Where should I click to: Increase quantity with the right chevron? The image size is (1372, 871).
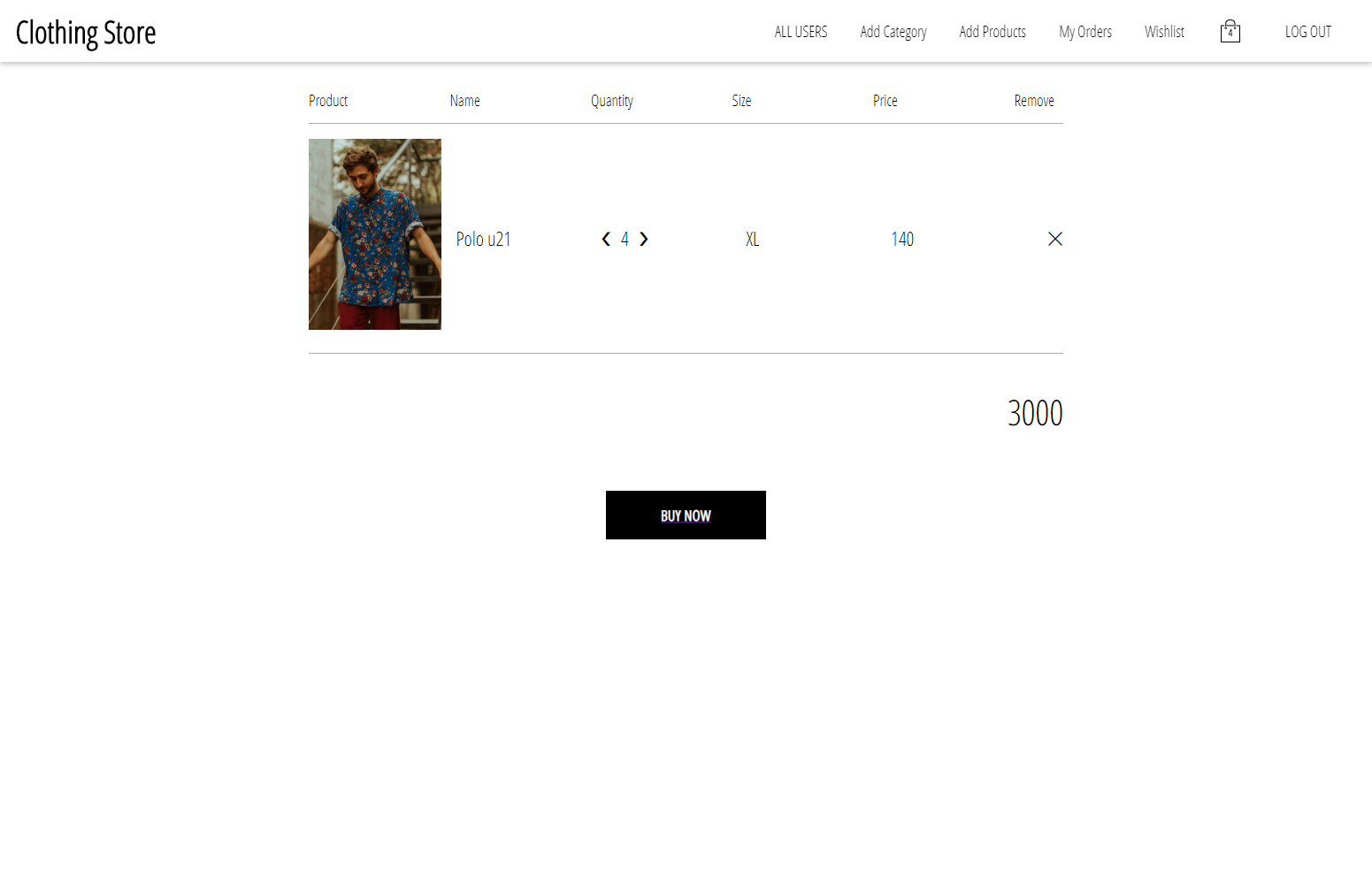pyautogui.click(x=643, y=239)
